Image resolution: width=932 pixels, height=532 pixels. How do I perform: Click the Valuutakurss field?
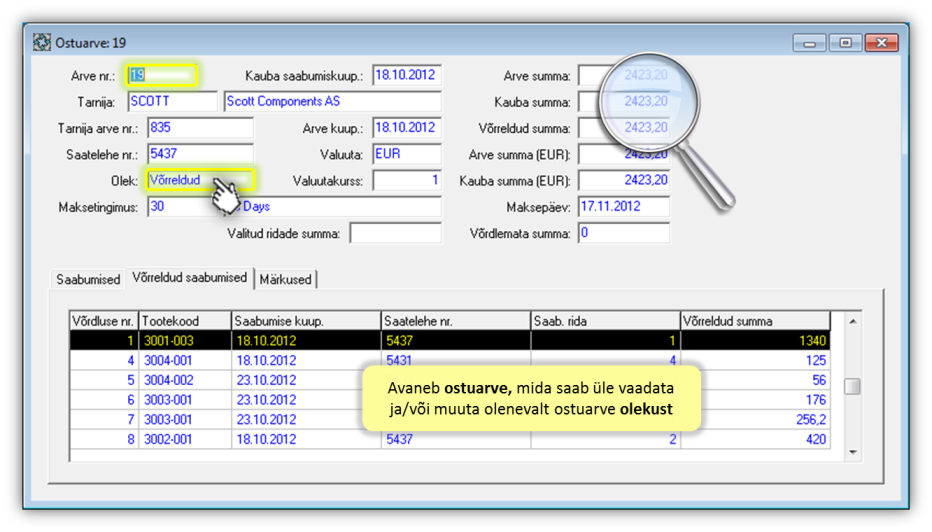(407, 180)
